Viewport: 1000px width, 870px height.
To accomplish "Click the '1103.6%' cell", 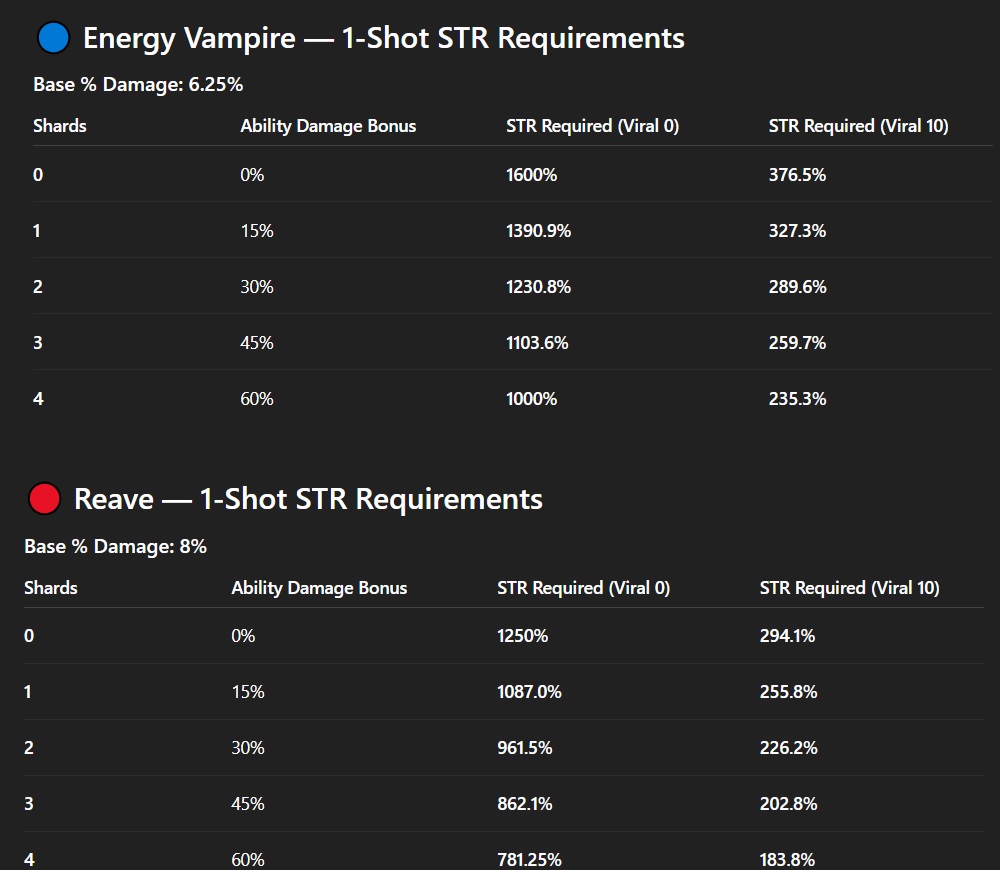I will (x=537, y=343).
